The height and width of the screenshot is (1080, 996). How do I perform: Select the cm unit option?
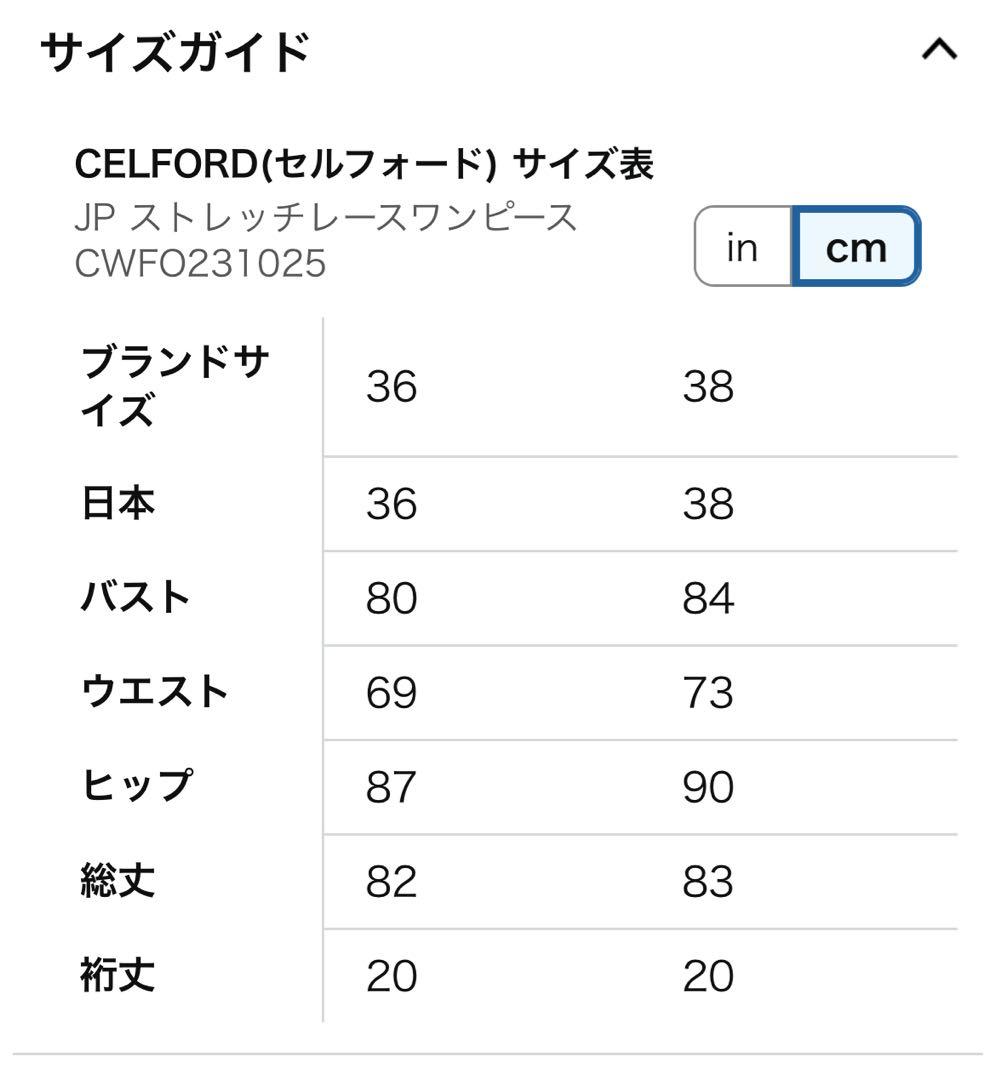[855, 248]
